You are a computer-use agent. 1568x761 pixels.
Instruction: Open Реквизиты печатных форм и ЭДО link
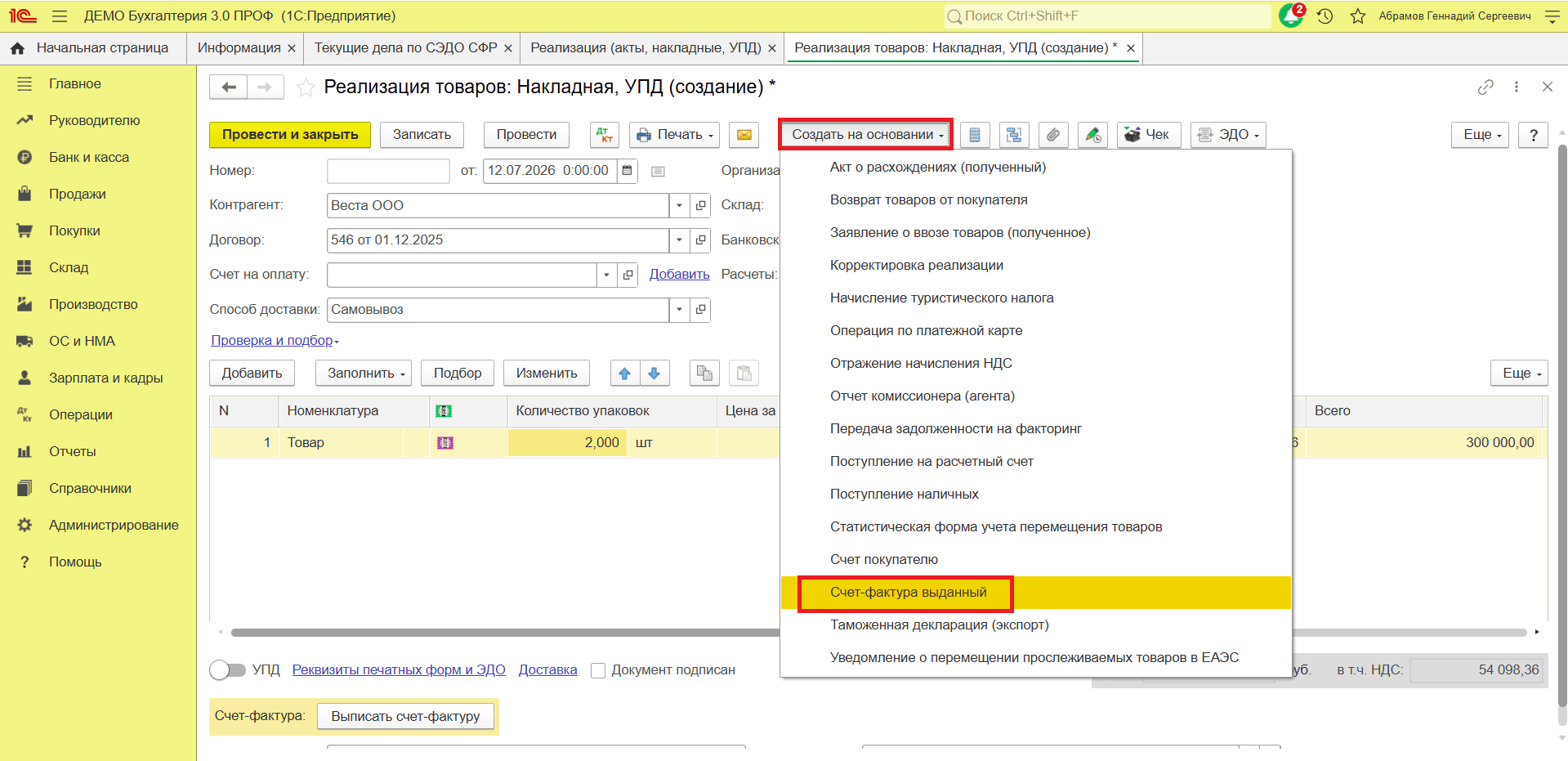[x=399, y=670]
